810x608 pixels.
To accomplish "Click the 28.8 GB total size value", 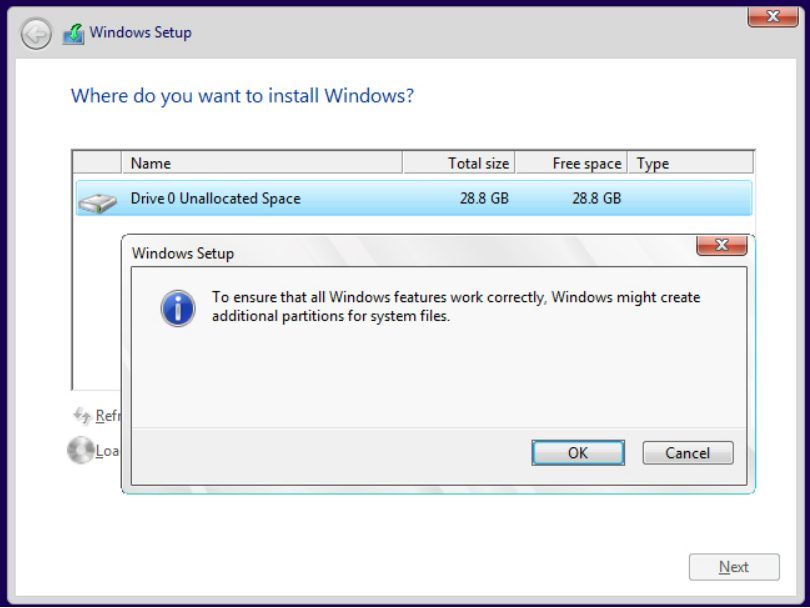I will (484, 198).
